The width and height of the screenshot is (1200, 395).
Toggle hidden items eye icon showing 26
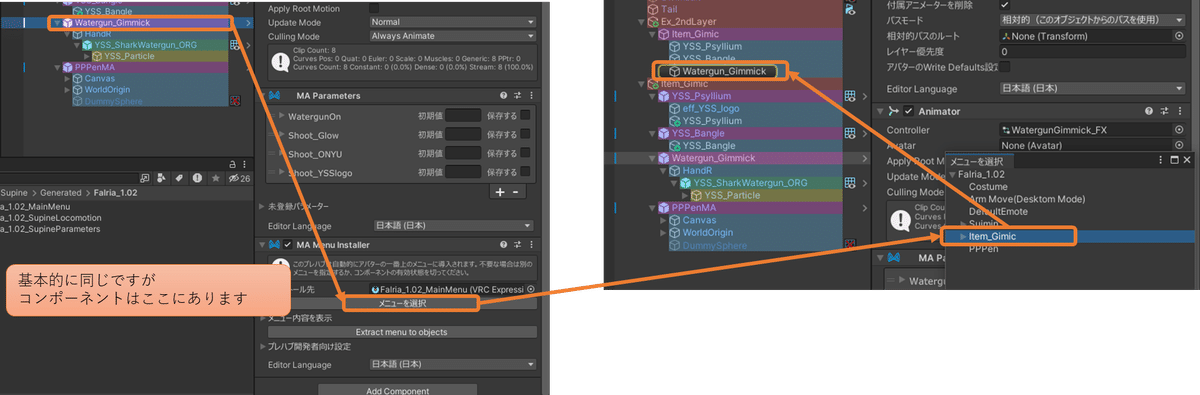click(238, 178)
